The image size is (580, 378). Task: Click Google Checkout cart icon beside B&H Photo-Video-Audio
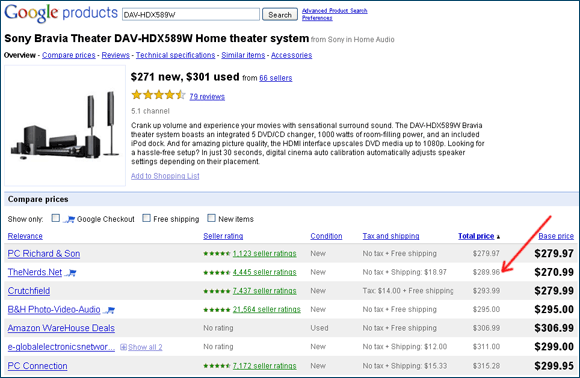click(109, 310)
